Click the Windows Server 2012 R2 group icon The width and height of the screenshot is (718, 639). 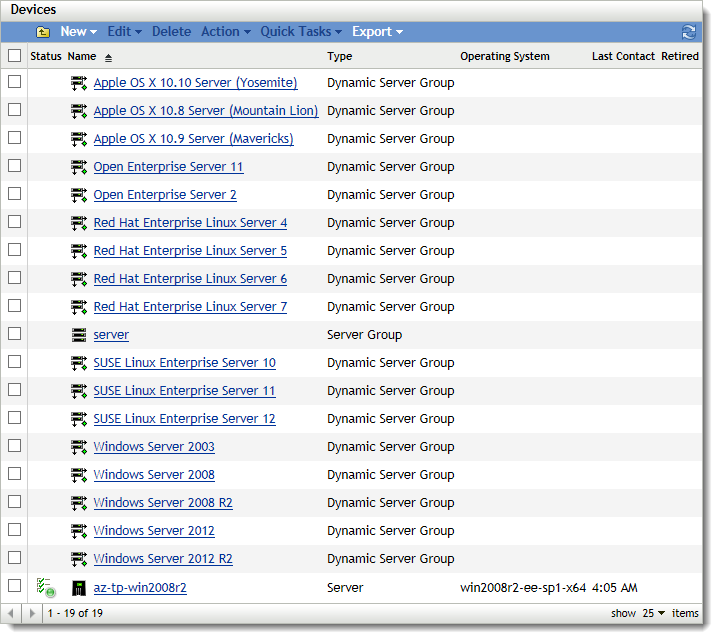[79, 559]
